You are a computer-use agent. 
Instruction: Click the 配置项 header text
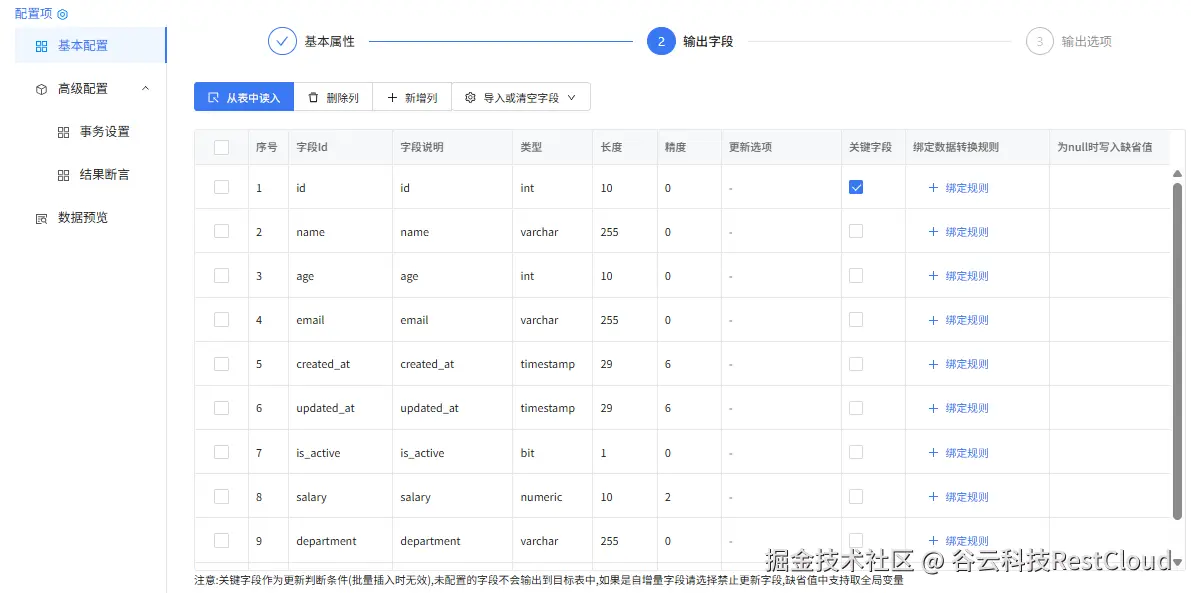[x=34, y=14]
